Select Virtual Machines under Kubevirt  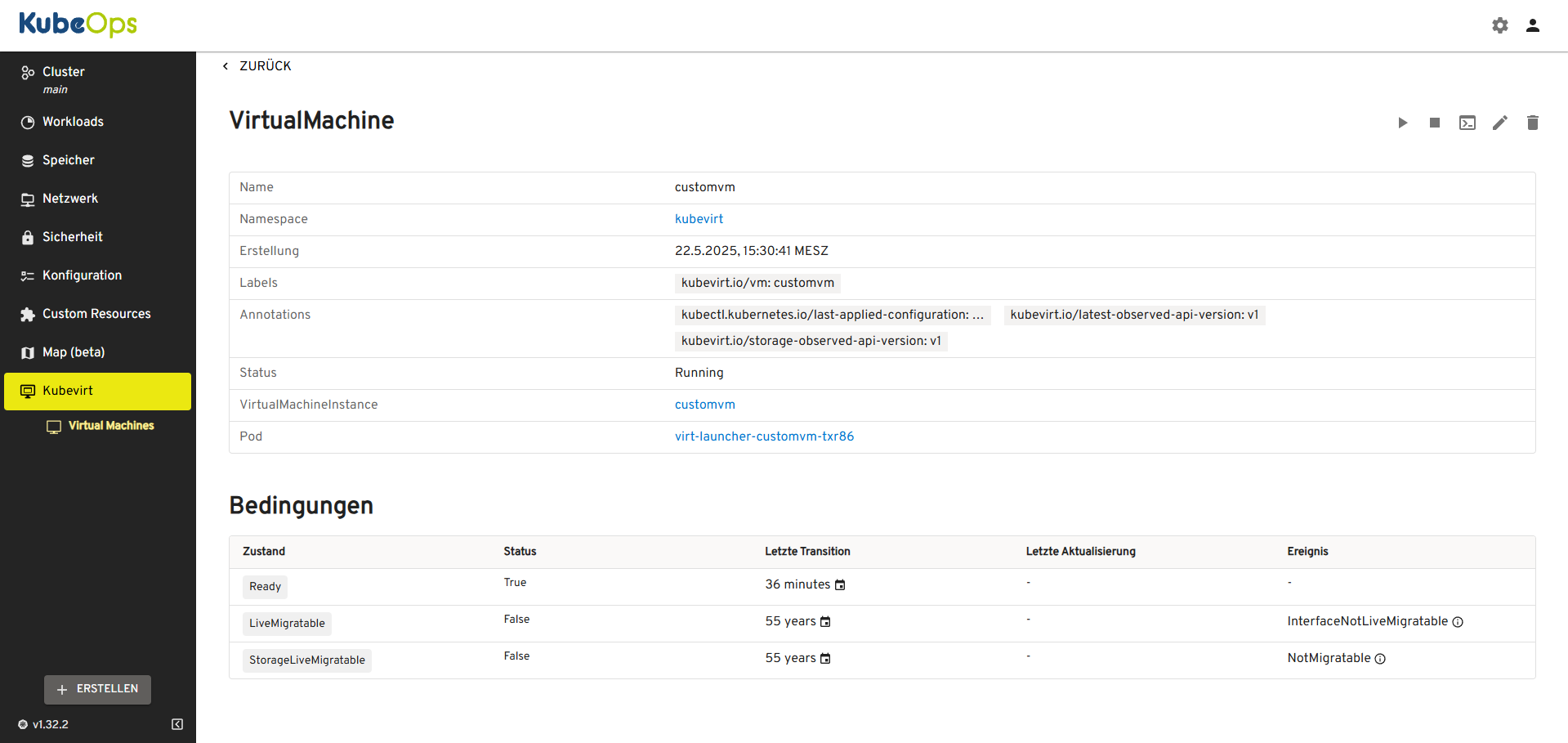coord(111,426)
